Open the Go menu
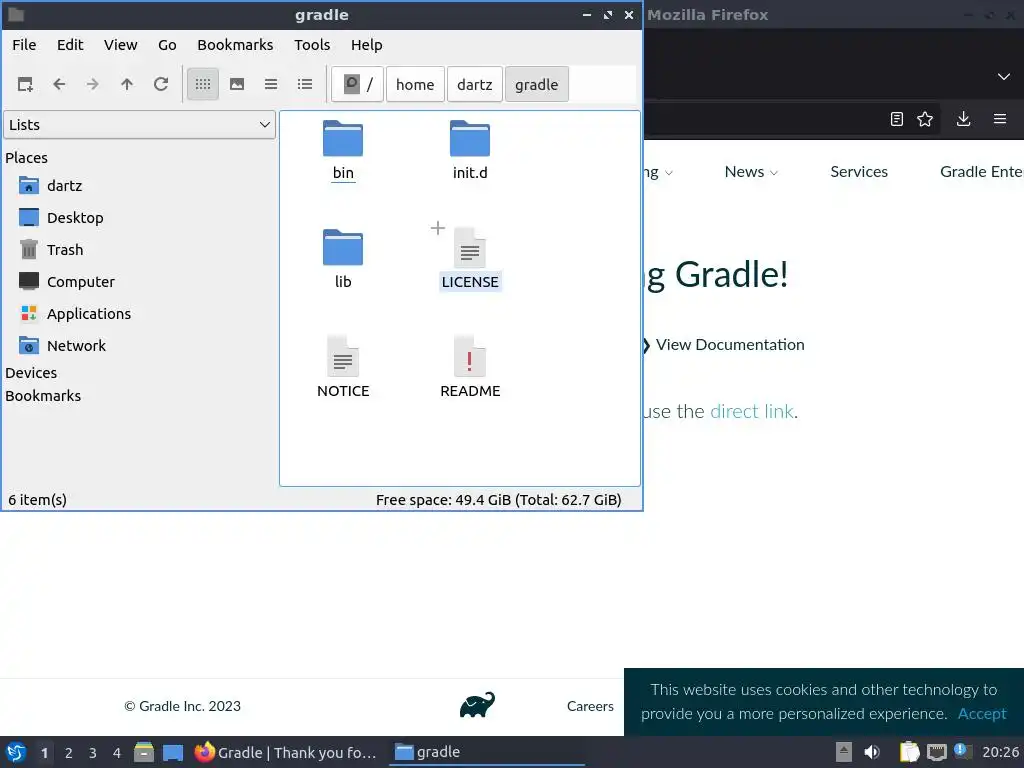This screenshot has height=768, width=1024. tap(167, 45)
